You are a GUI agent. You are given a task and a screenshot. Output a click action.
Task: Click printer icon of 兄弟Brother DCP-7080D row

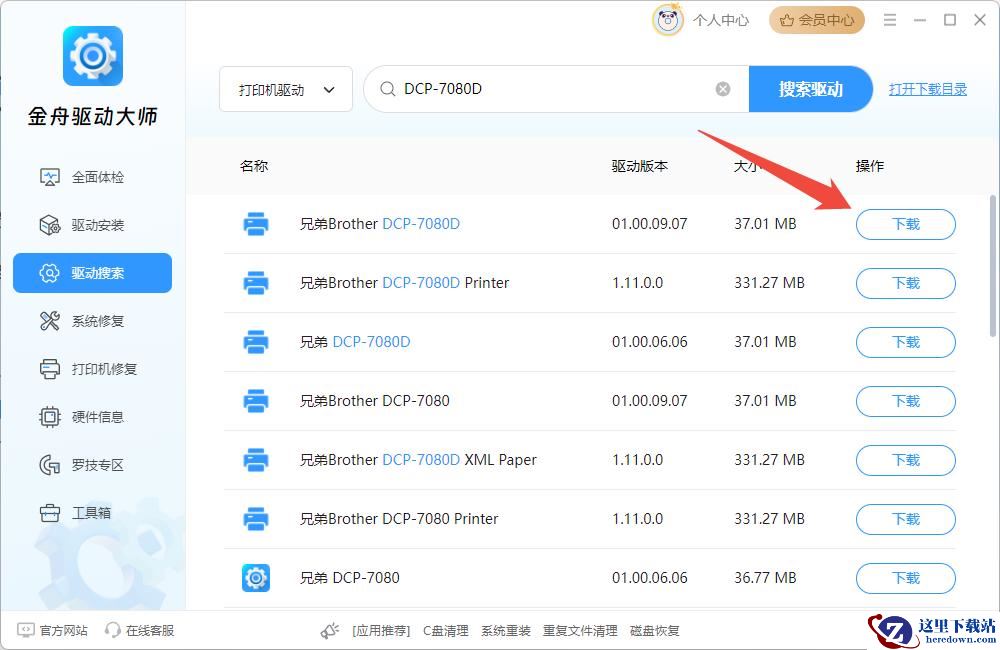point(256,224)
